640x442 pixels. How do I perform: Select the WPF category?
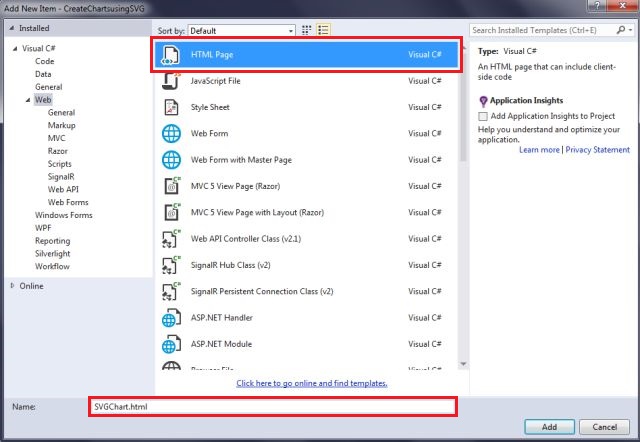pyautogui.click(x=43, y=228)
